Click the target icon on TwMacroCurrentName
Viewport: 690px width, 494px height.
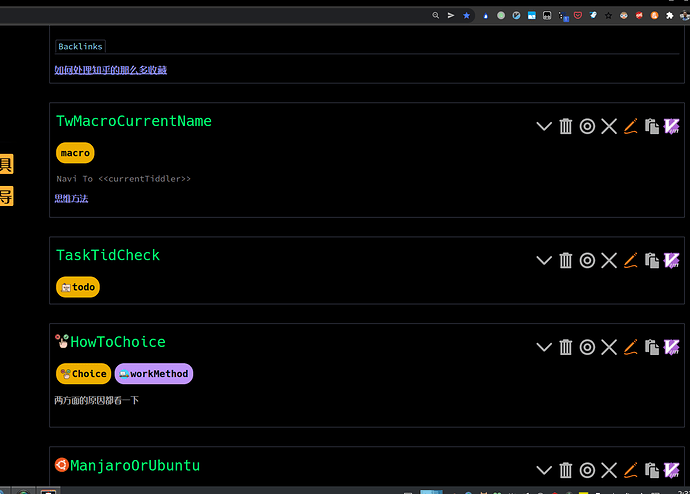pyautogui.click(x=587, y=127)
